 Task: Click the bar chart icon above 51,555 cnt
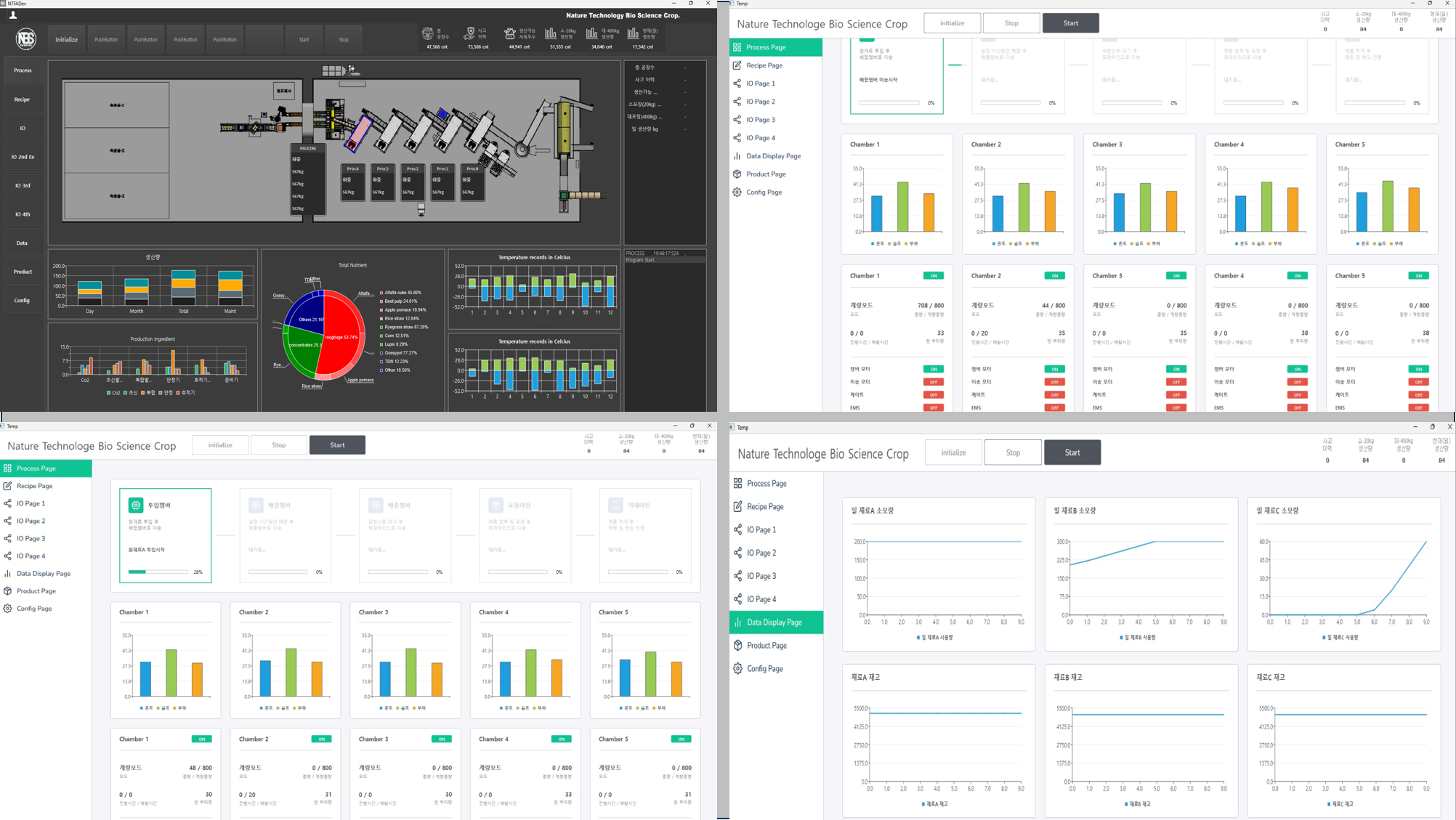(x=551, y=33)
